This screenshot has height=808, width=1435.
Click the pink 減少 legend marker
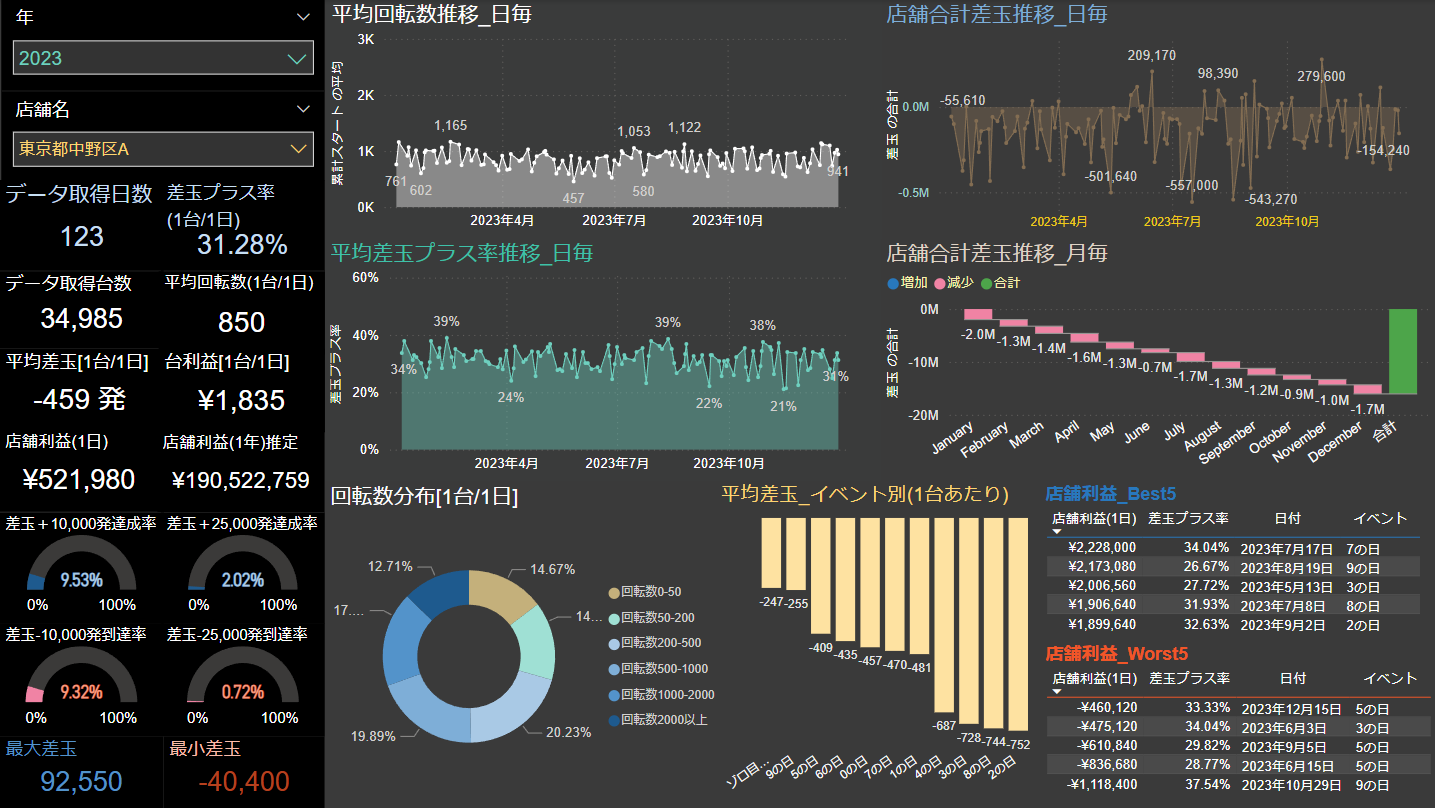click(939, 283)
